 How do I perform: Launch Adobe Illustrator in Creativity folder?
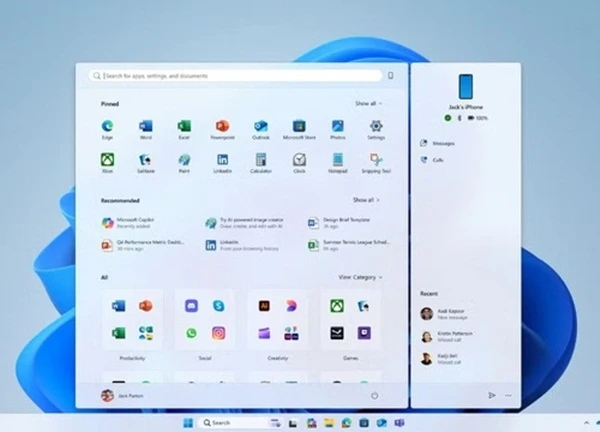(x=264, y=306)
